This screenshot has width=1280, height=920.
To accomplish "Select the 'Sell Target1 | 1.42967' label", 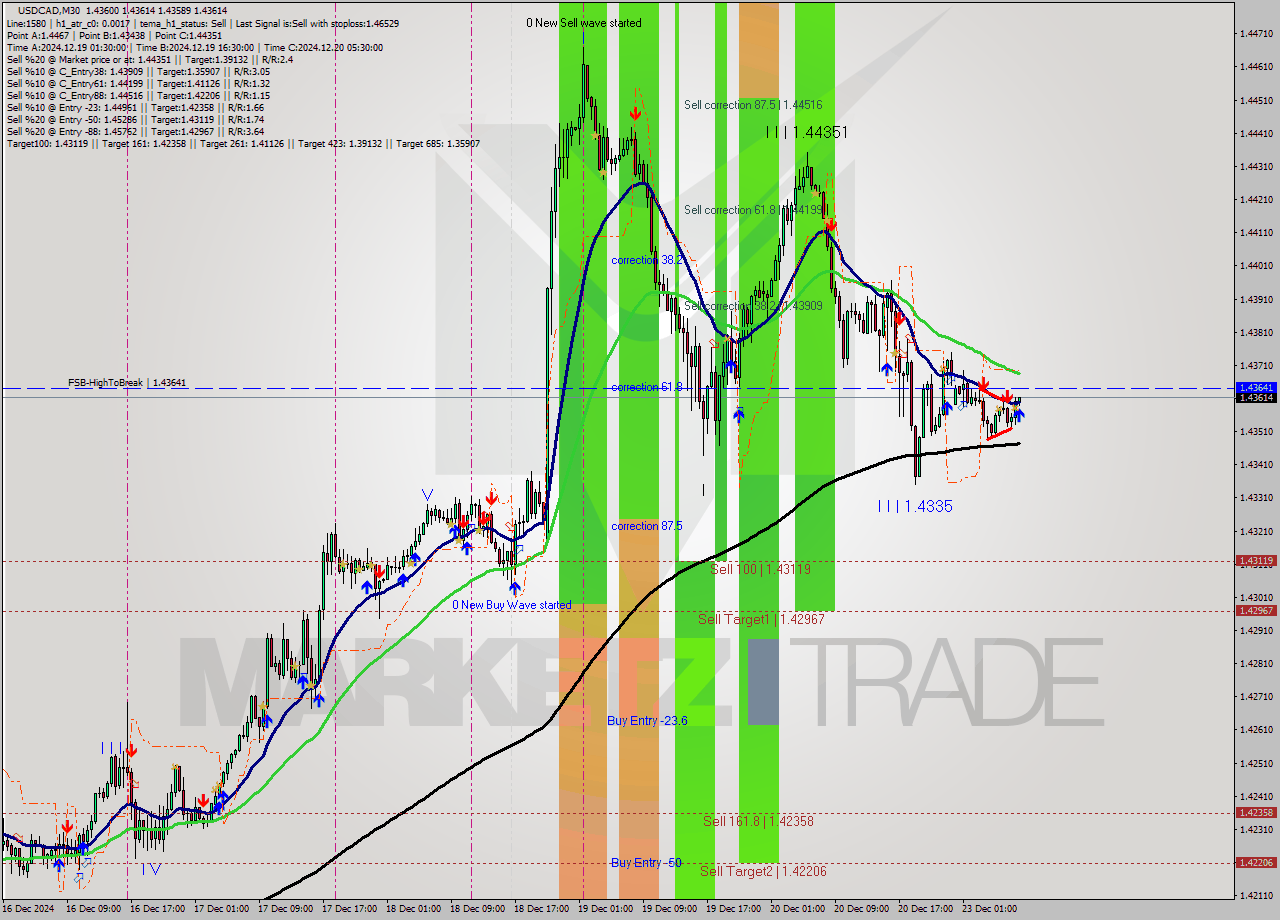I will point(761,619).
